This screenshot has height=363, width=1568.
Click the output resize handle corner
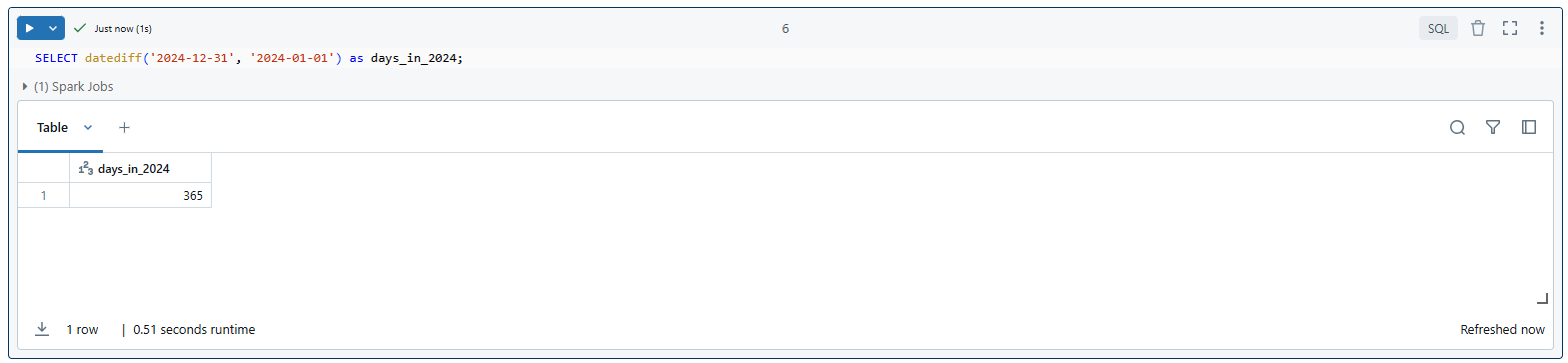click(1542, 298)
